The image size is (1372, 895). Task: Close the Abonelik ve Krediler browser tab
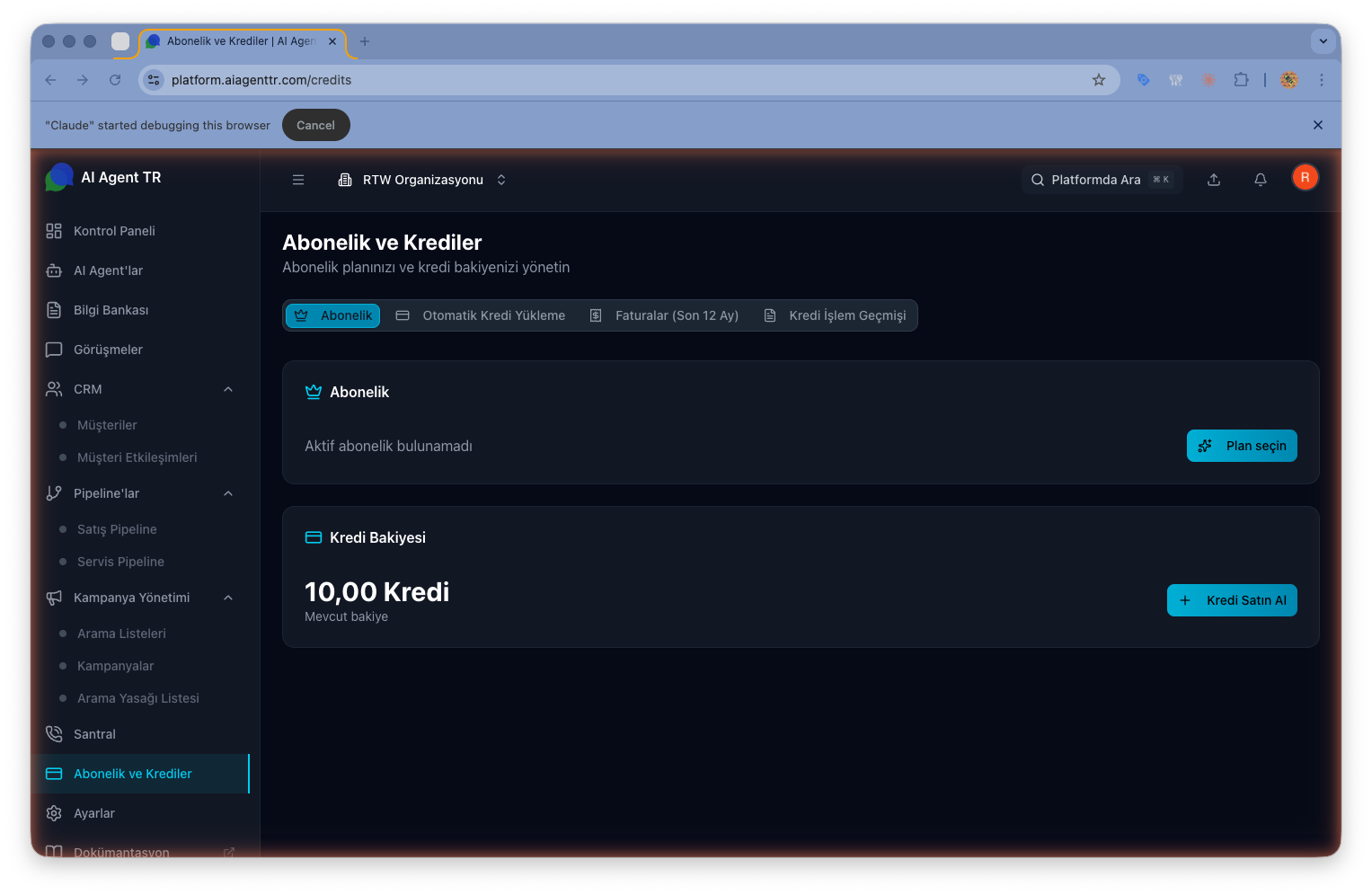[332, 41]
